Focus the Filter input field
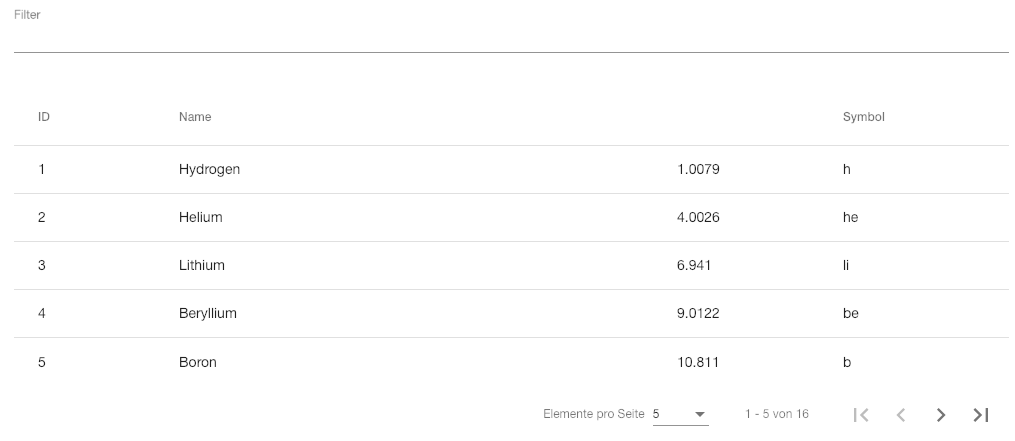Image resolution: width=1015 pixels, height=441 pixels. point(511,36)
